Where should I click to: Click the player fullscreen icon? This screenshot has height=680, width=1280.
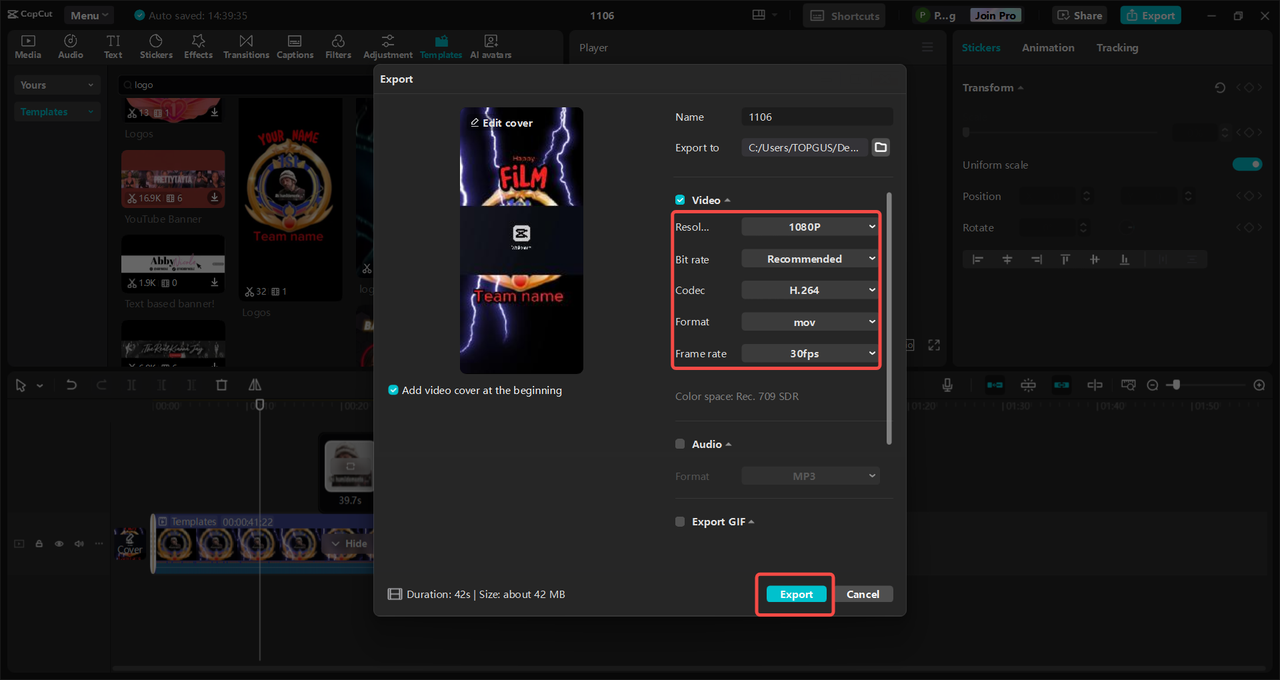tap(934, 345)
